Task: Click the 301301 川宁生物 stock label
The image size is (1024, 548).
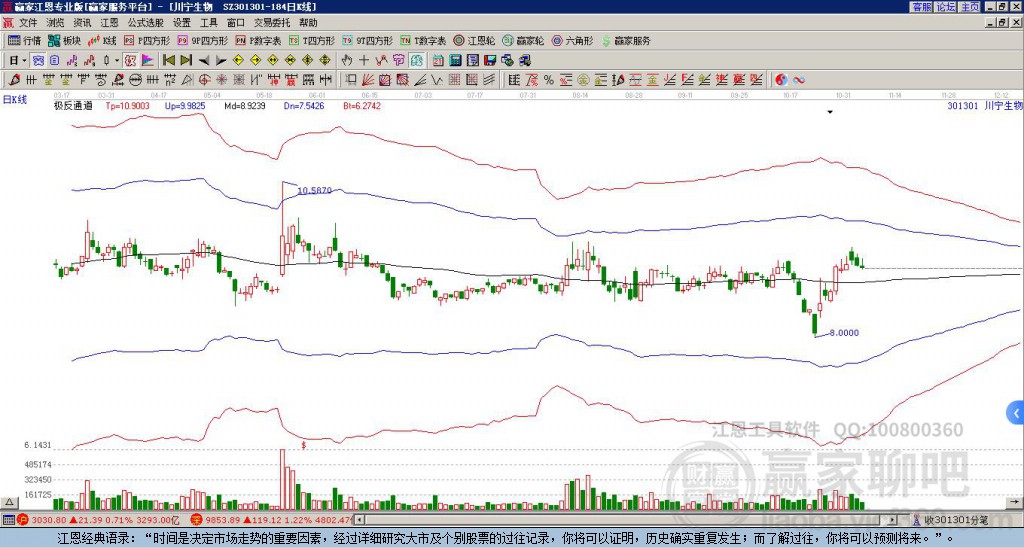Action: 985,105
